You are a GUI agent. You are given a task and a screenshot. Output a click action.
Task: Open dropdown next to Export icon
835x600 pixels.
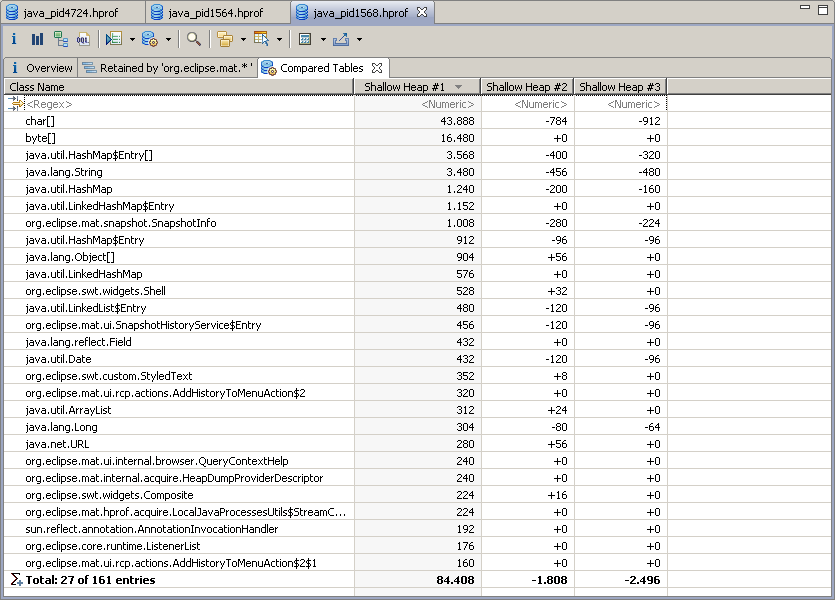click(x=359, y=39)
